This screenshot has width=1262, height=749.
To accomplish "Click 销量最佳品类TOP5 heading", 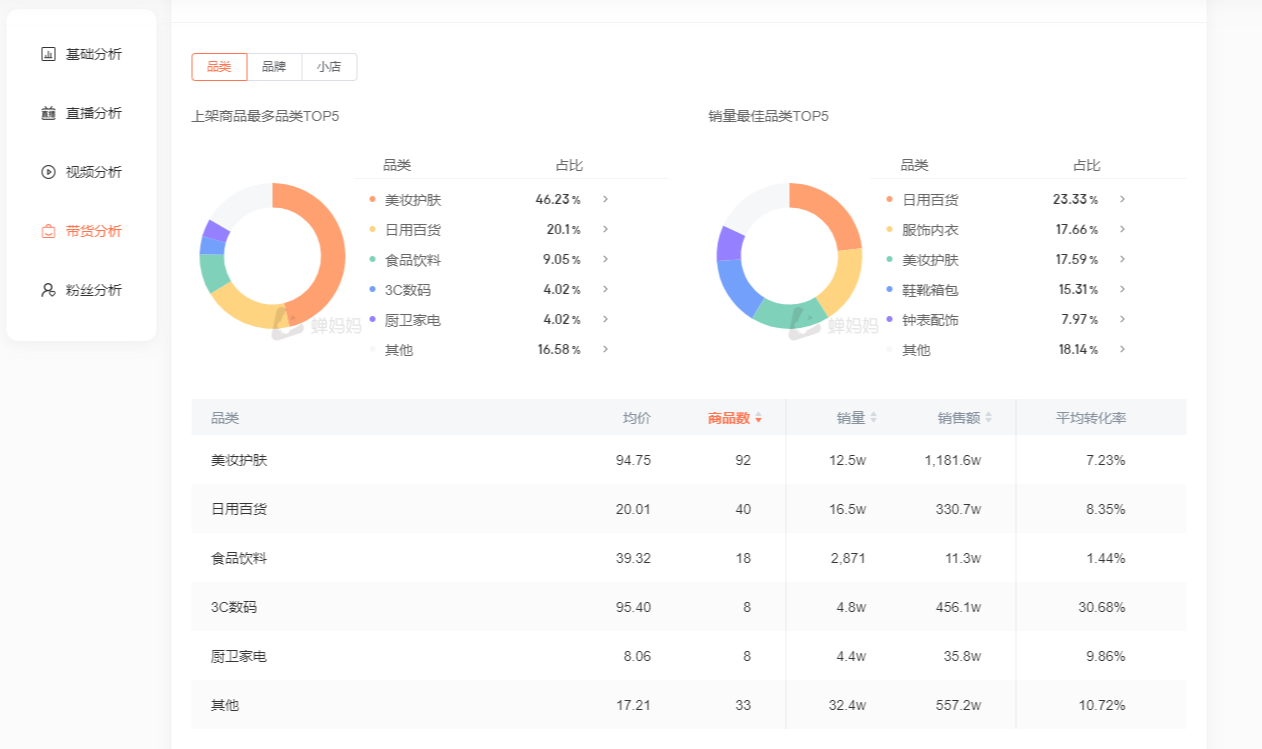I will click(x=768, y=116).
